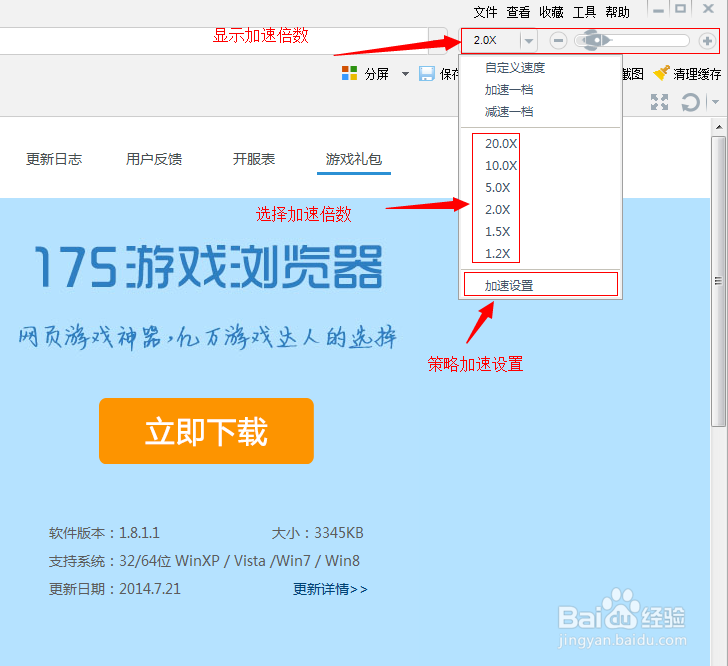
Task: Minimize the browser window
Action: (658, 10)
